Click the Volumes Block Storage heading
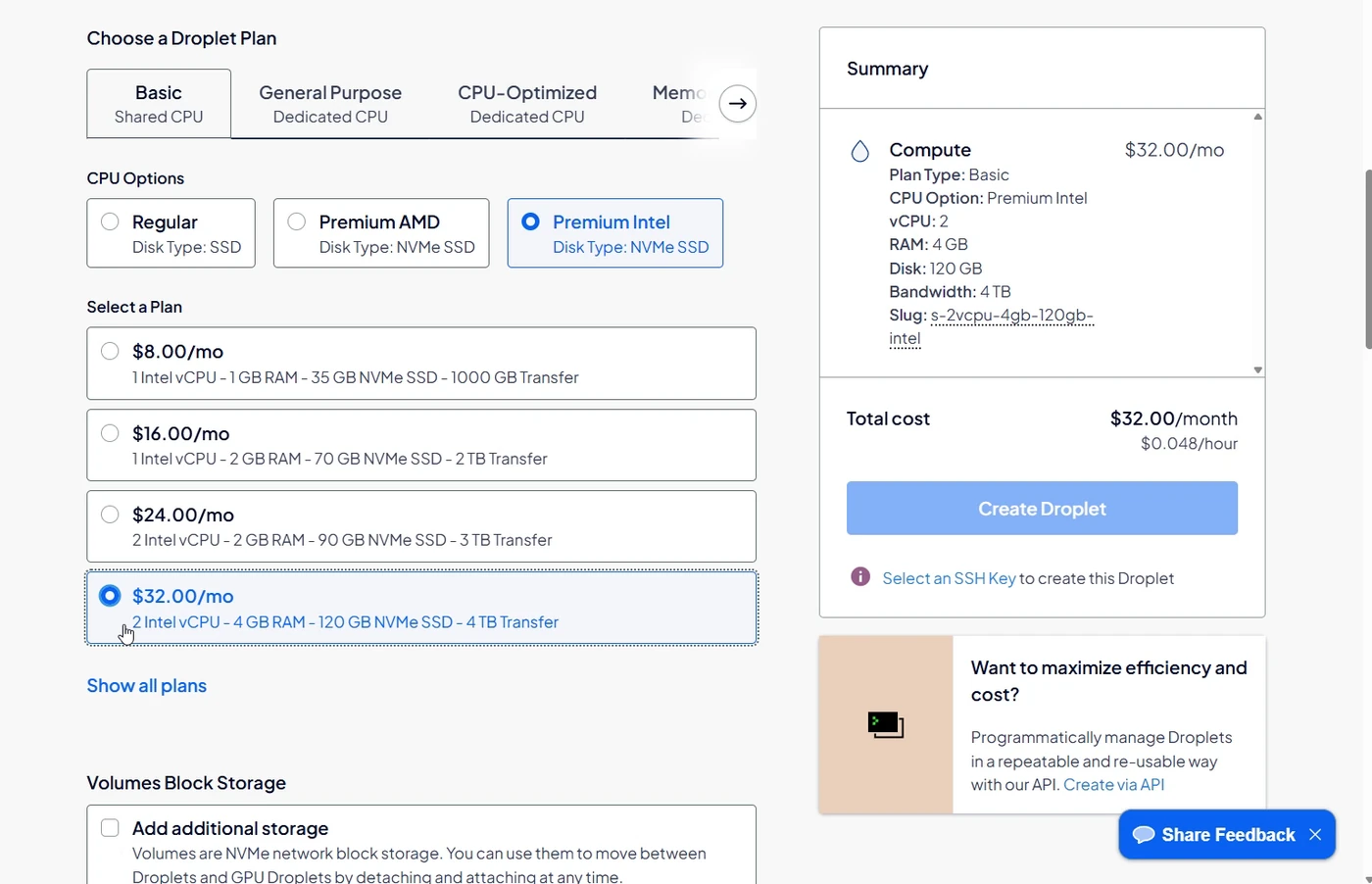 tap(186, 783)
